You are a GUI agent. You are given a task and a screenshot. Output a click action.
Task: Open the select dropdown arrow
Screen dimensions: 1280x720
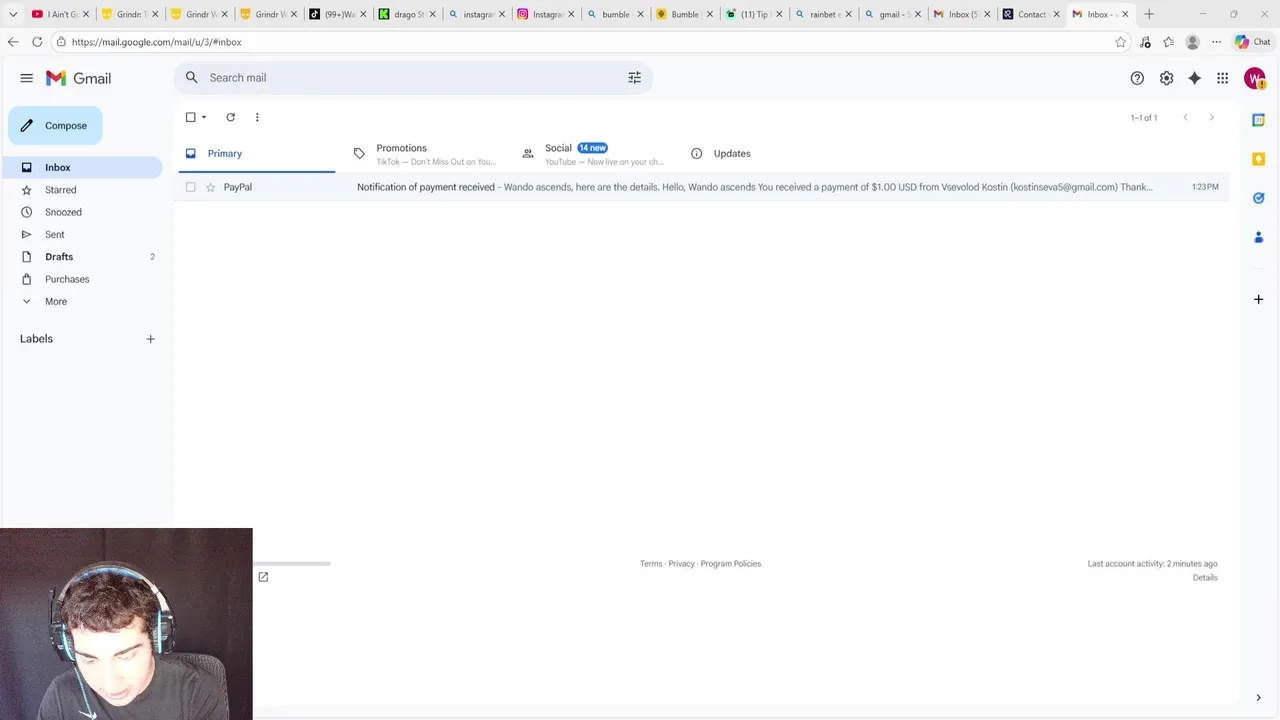click(204, 117)
